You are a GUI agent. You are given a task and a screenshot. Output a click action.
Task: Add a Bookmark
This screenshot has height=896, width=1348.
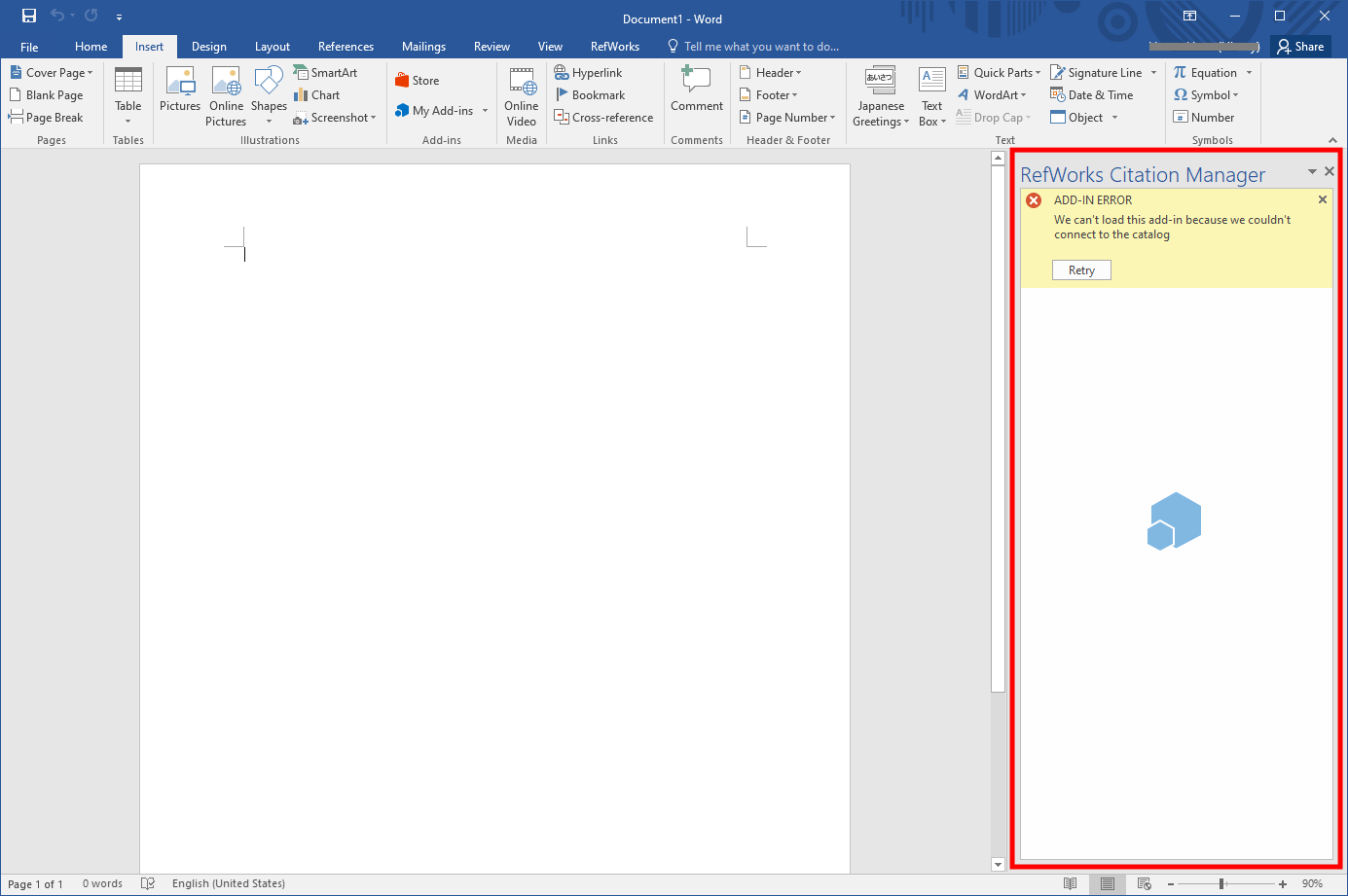[590, 95]
